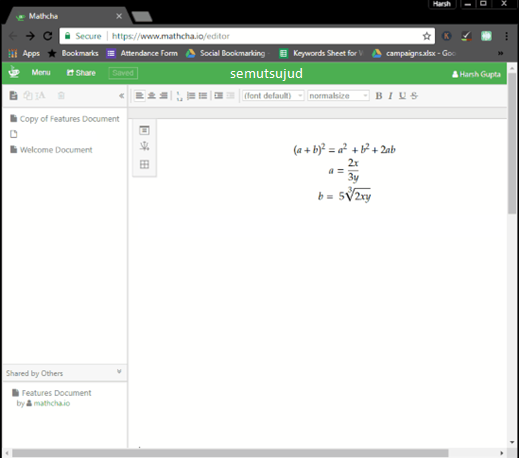Click the insert drawing/diagram icon in side panel
Image resolution: width=519 pixels, height=458 pixels.
(144, 146)
